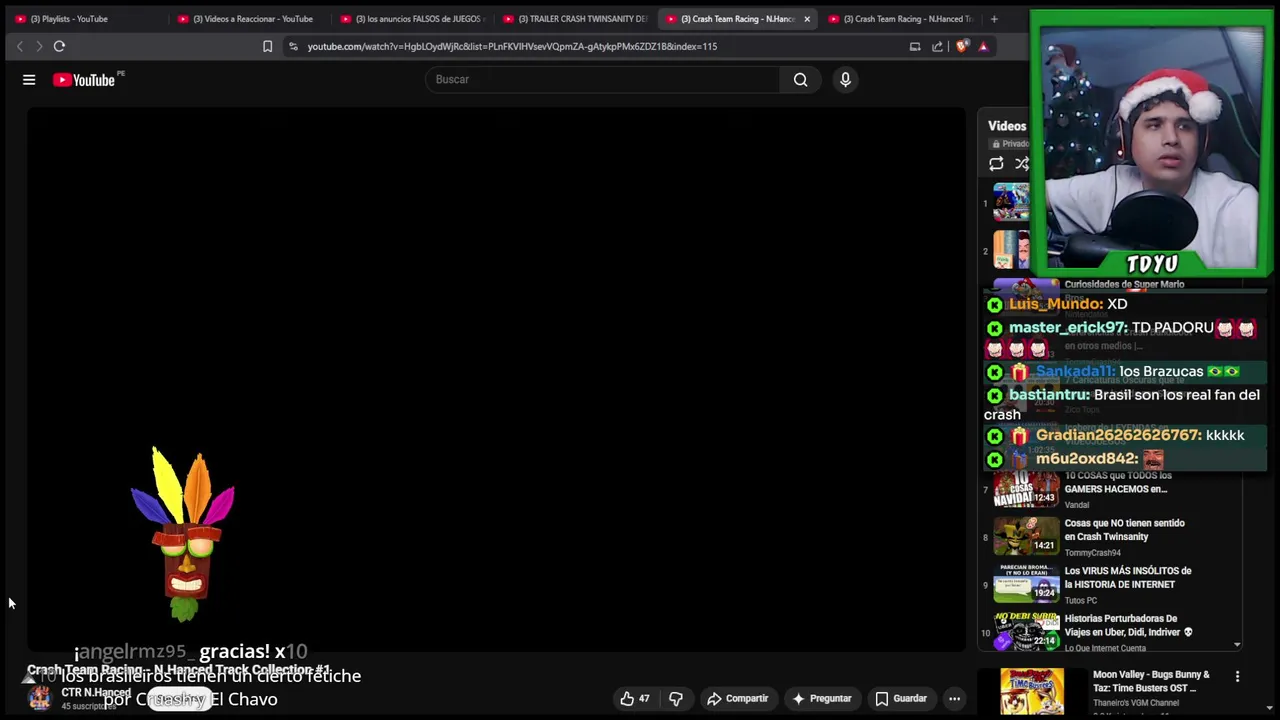Click 19:24 thumbnail in playlist
This screenshot has height=720, width=1280.
point(1026,585)
